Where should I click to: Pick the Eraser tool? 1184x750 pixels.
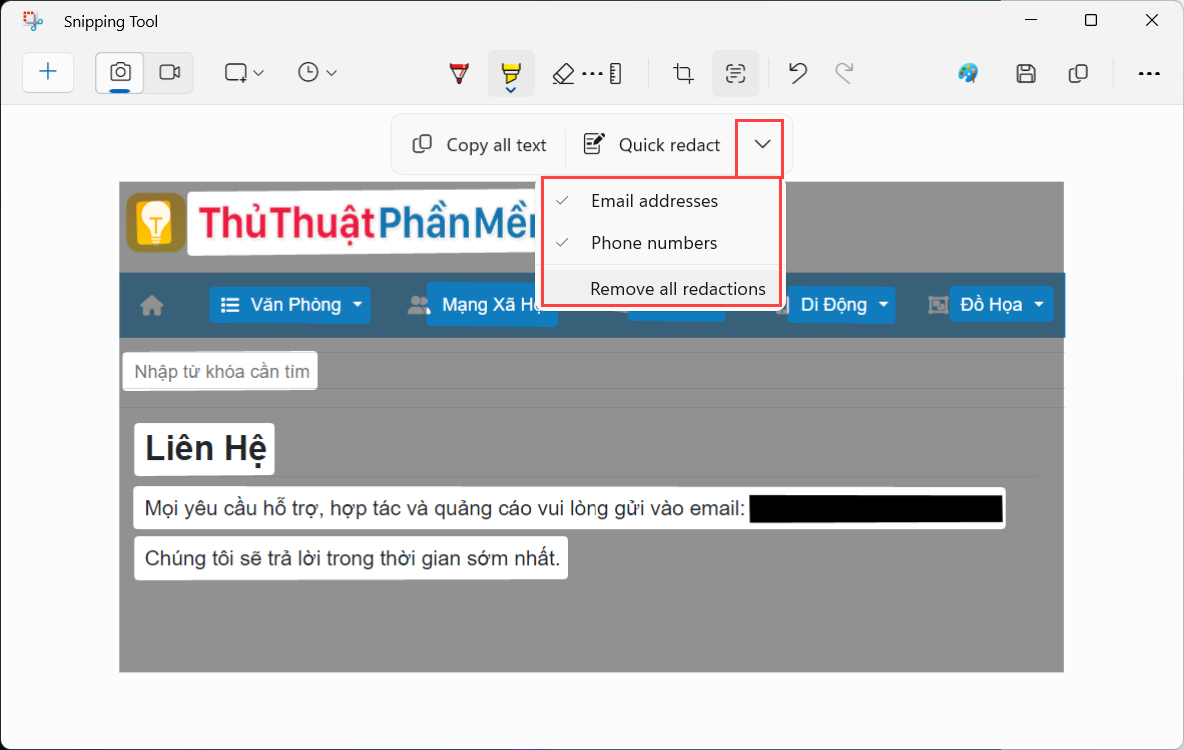point(563,73)
